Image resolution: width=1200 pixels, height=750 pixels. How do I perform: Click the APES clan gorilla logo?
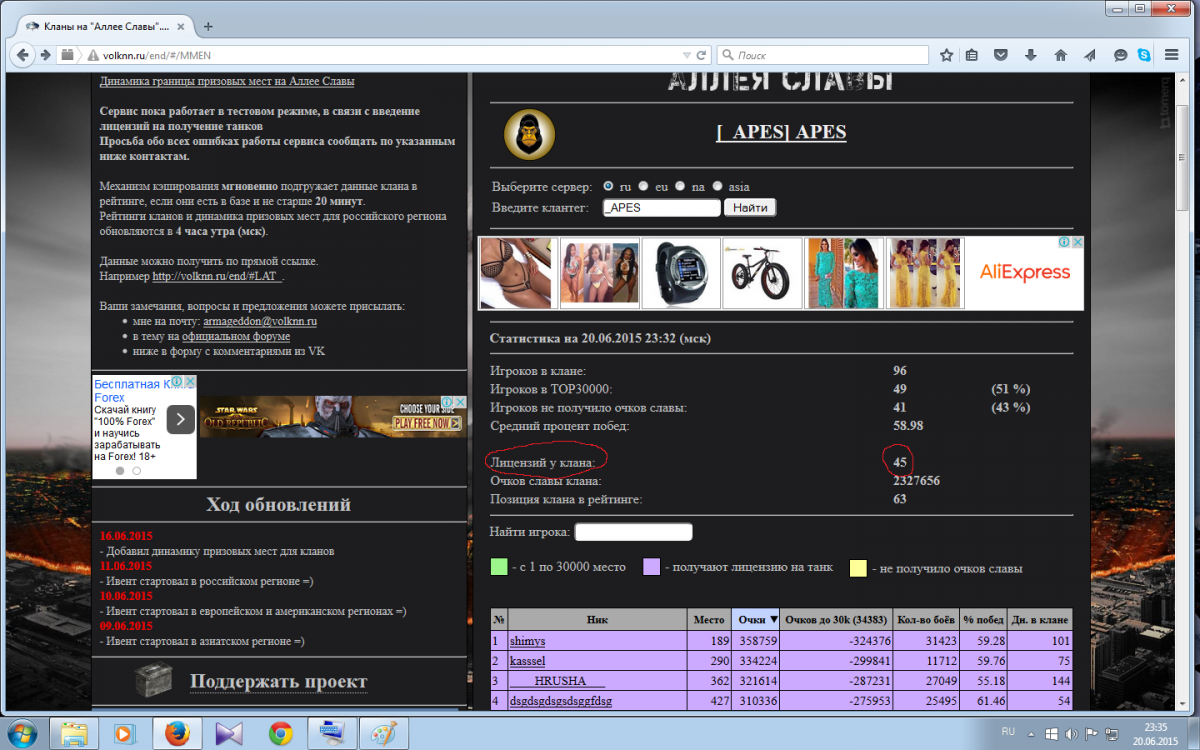(x=529, y=135)
